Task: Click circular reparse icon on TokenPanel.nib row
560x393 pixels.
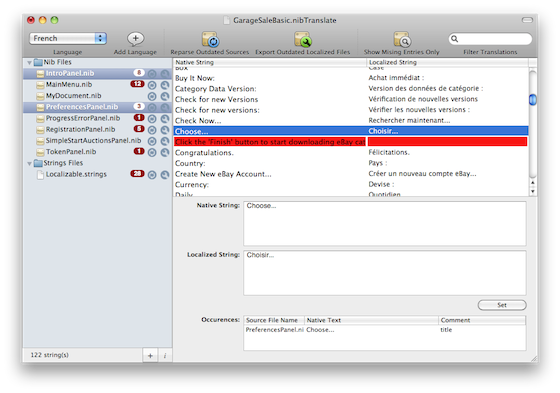Action: 152,153
